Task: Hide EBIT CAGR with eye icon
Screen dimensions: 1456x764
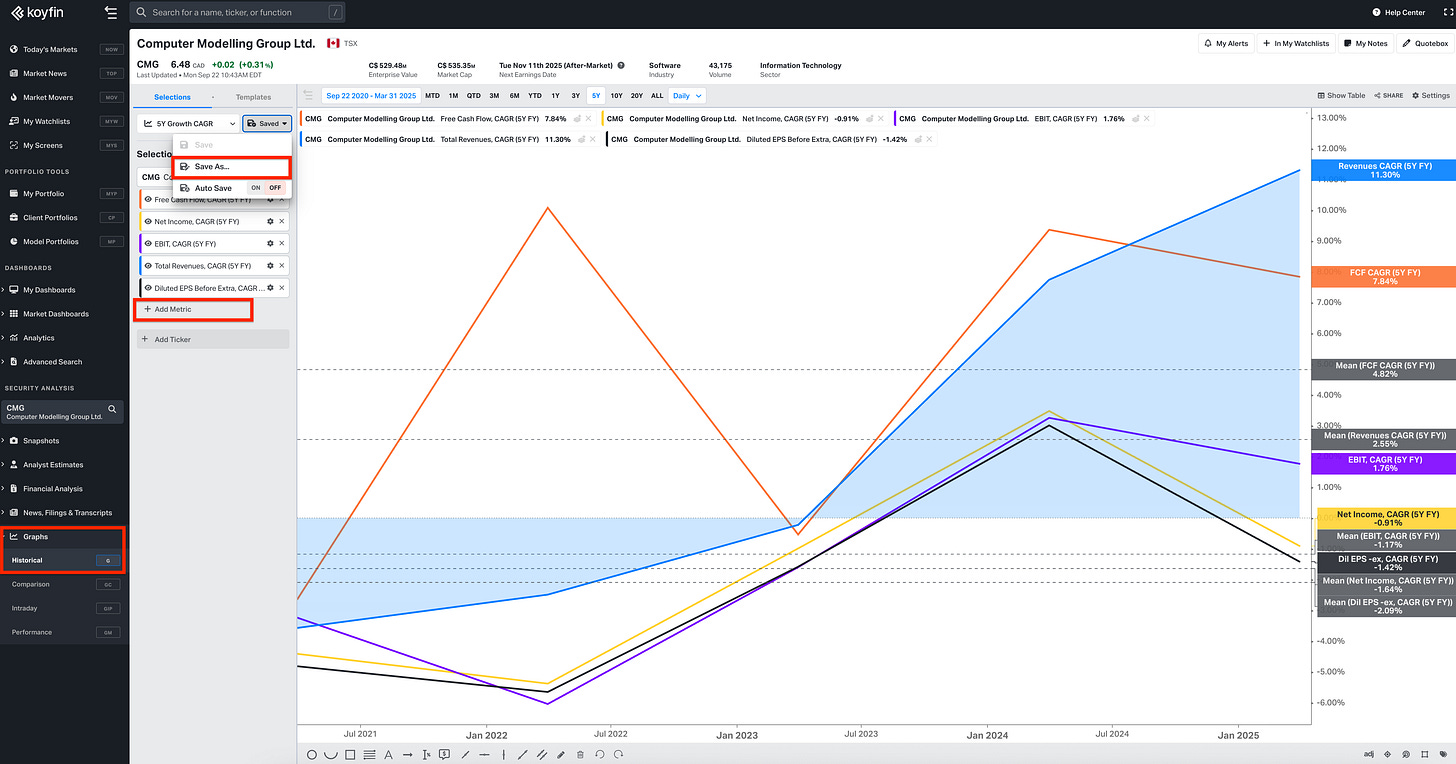Action: pyautogui.click(x=149, y=243)
